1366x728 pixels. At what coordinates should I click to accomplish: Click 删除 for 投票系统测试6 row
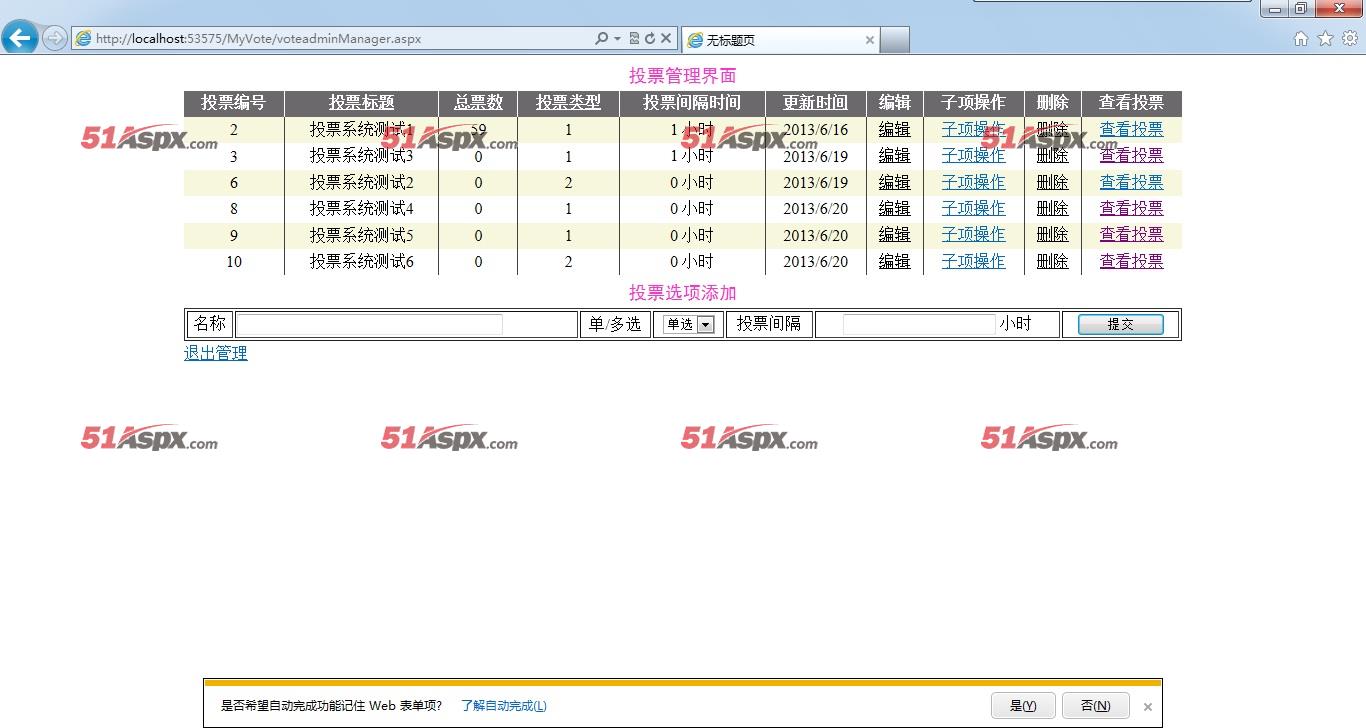[1052, 261]
